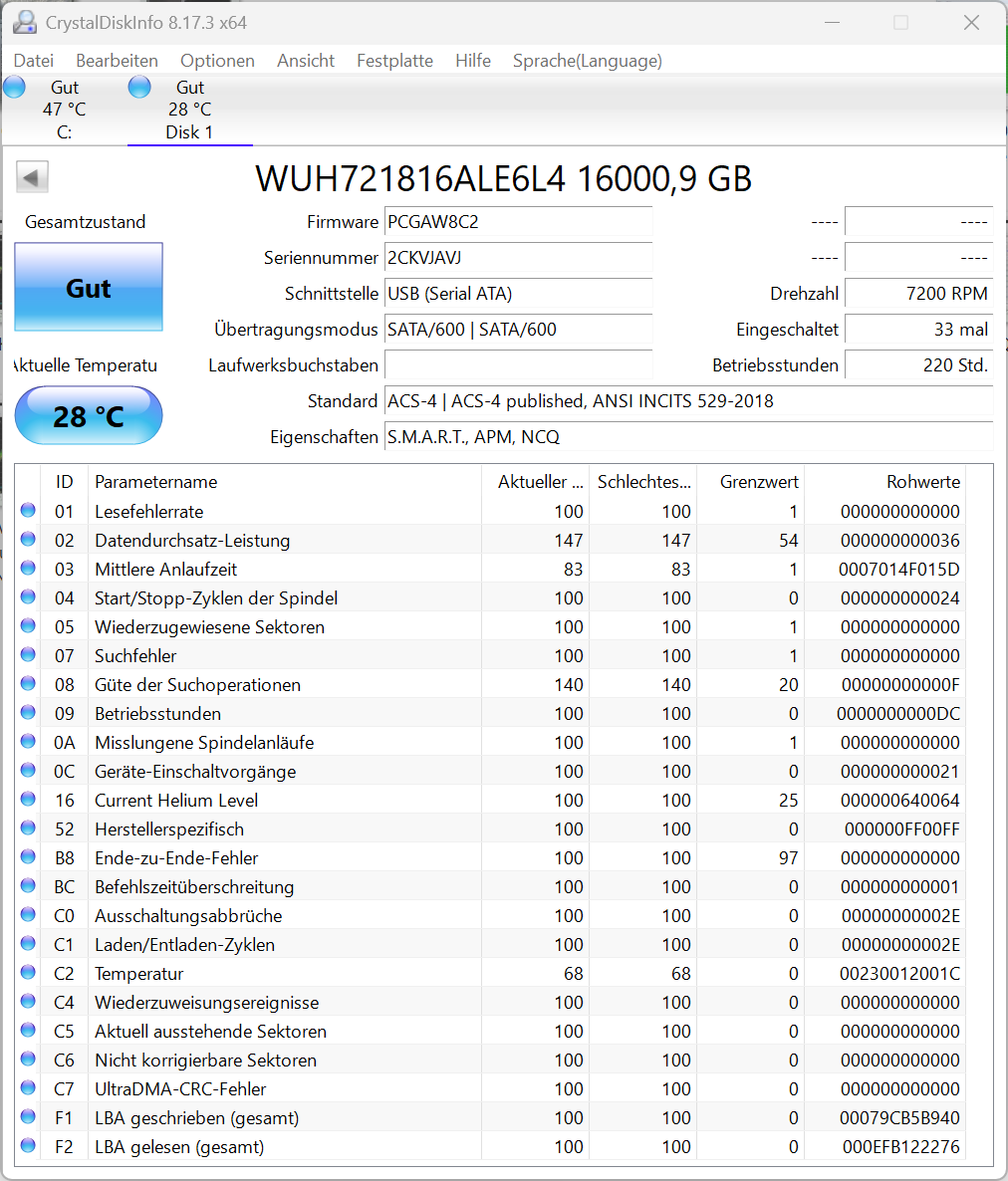Viewport: 1008px width, 1181px height.
Task: Click the blue status orb for drive C:
Action: coord(14,88)
